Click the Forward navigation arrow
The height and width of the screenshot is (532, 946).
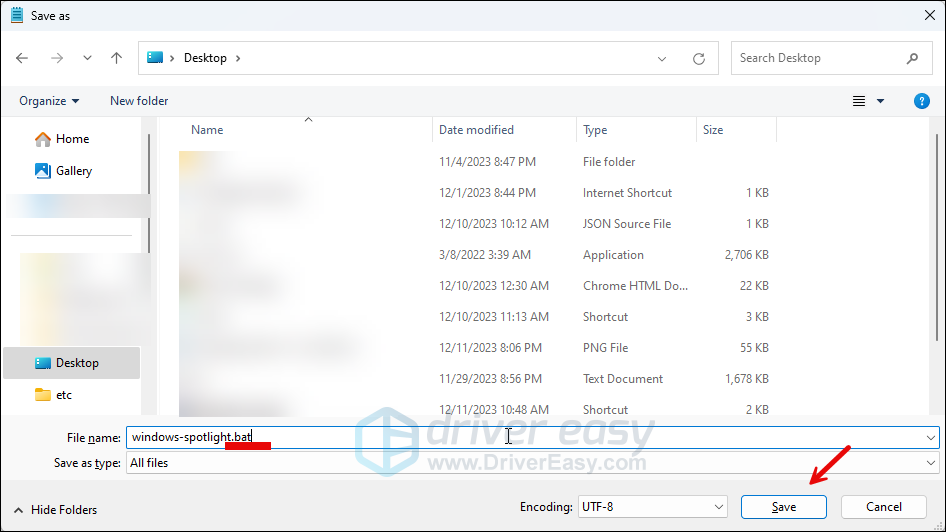(x=57, y=58)
